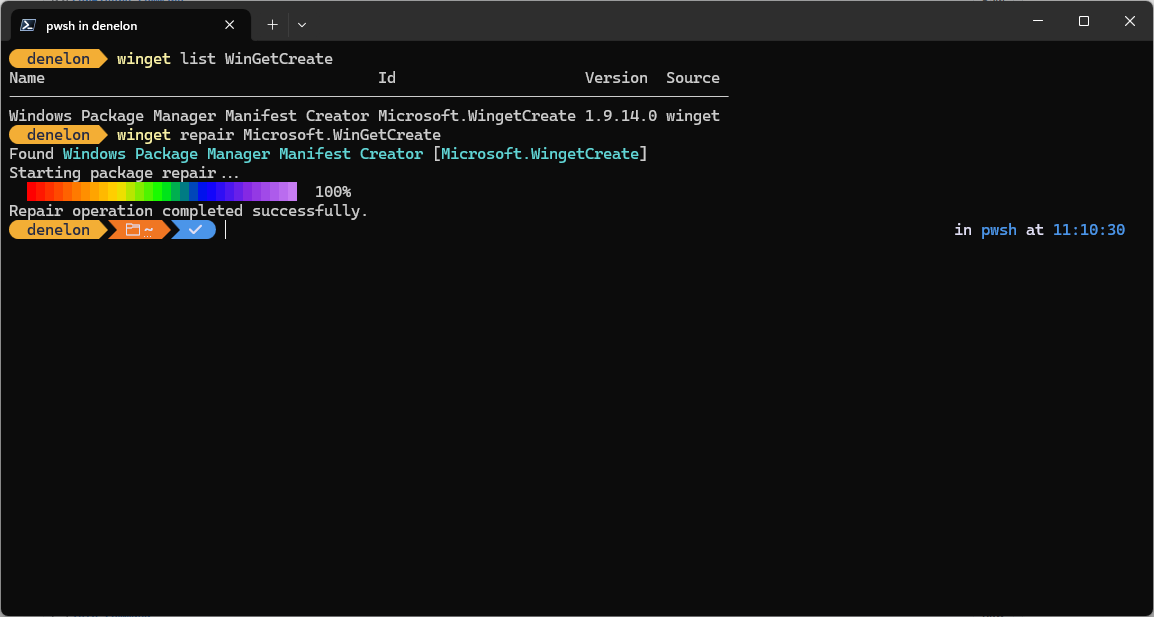
Task: Click the "Source" column header
Action: pos(693,77)
